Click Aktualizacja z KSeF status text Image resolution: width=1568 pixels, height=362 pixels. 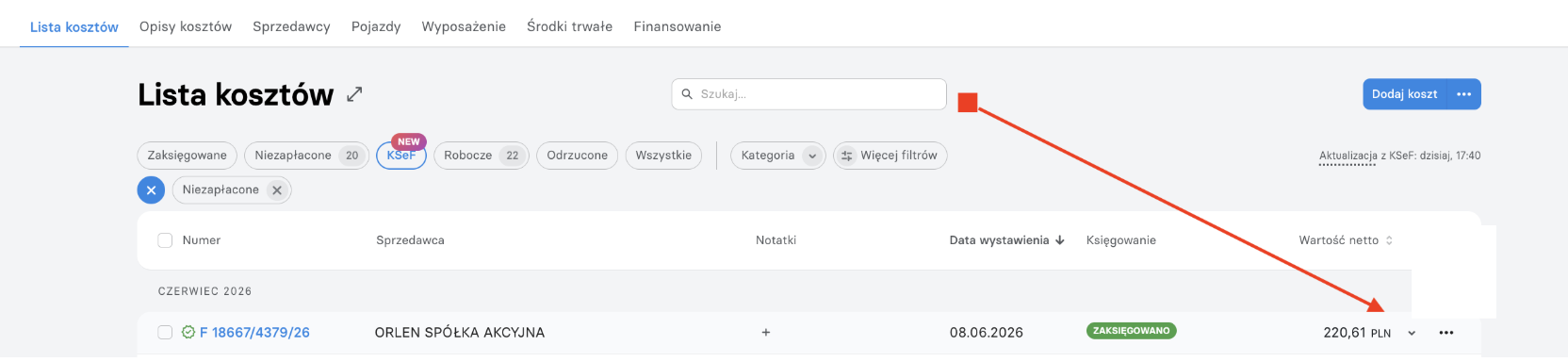click(x=1399, y=156)
